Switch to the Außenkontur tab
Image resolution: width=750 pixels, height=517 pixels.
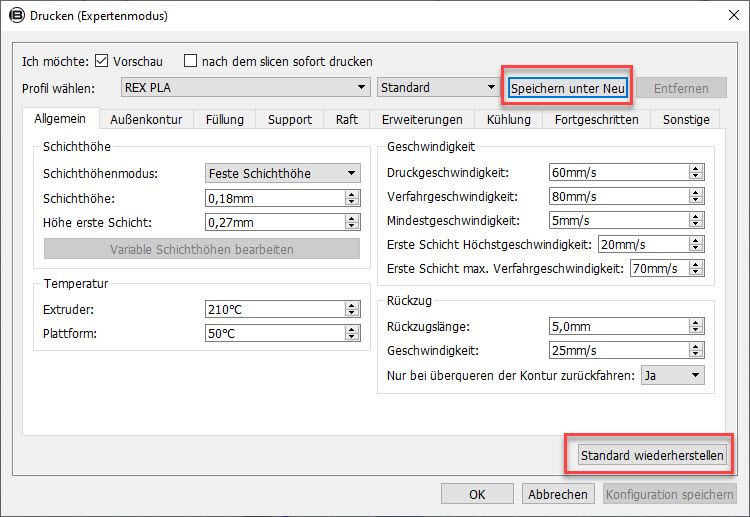click(x=146, y=119)
